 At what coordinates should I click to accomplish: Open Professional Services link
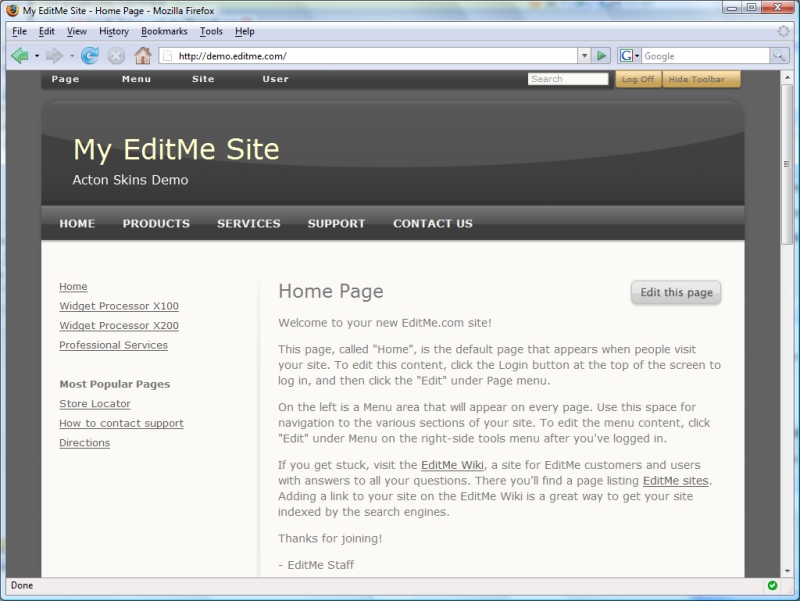(x=113, y=345)
